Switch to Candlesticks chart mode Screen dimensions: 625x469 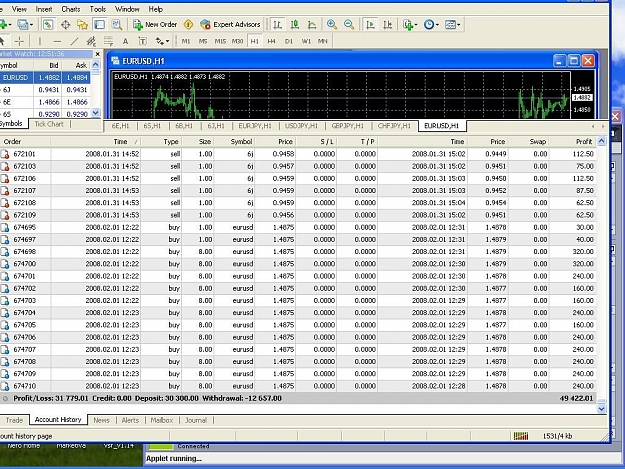tap(295, 25)
